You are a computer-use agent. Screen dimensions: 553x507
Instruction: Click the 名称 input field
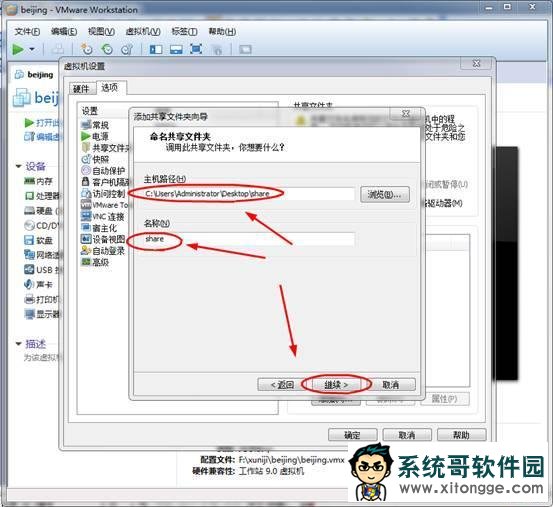tap(248, 239)
